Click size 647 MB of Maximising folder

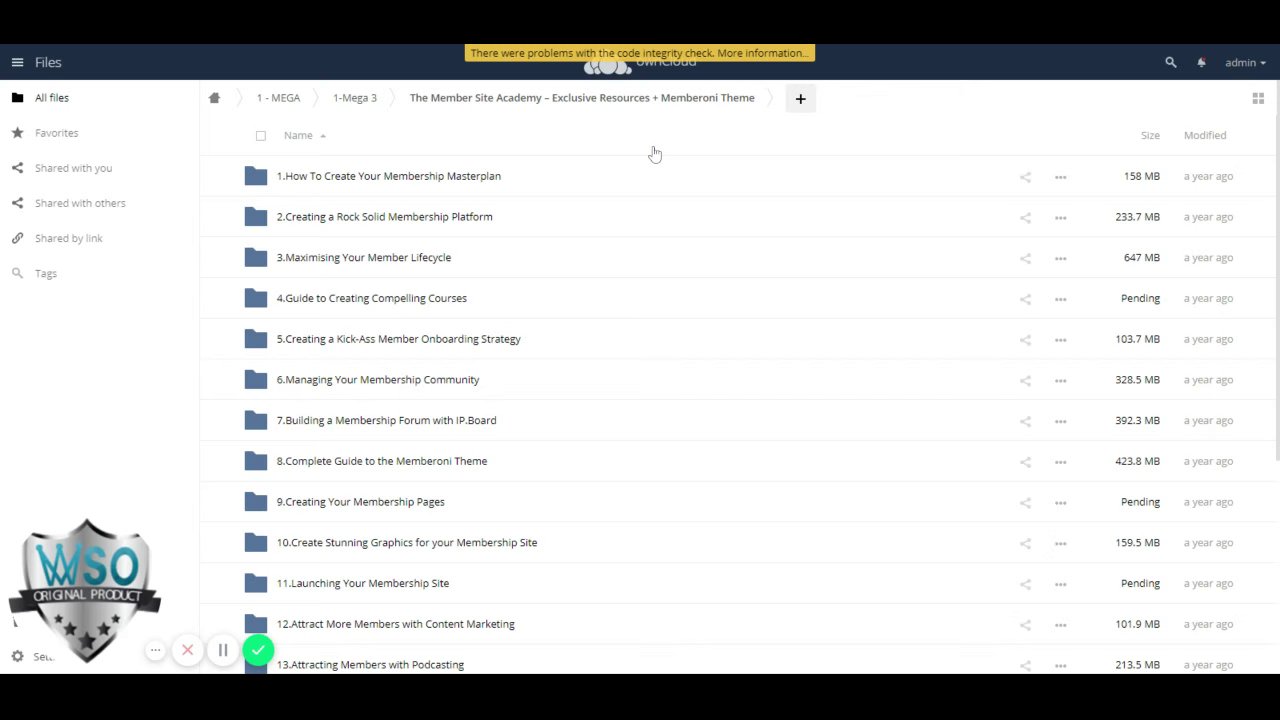pos(1141,258)
